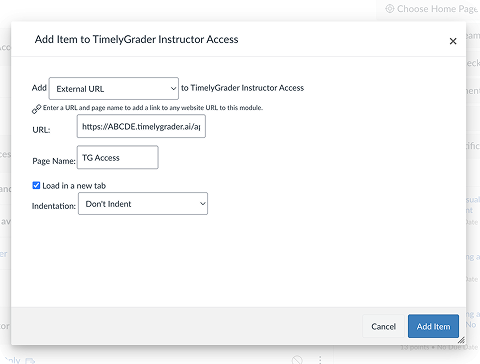Viewport: 480px width, 364px height.
Task: Open the three-dot options menu below the dialog
Action: (320, 360)
